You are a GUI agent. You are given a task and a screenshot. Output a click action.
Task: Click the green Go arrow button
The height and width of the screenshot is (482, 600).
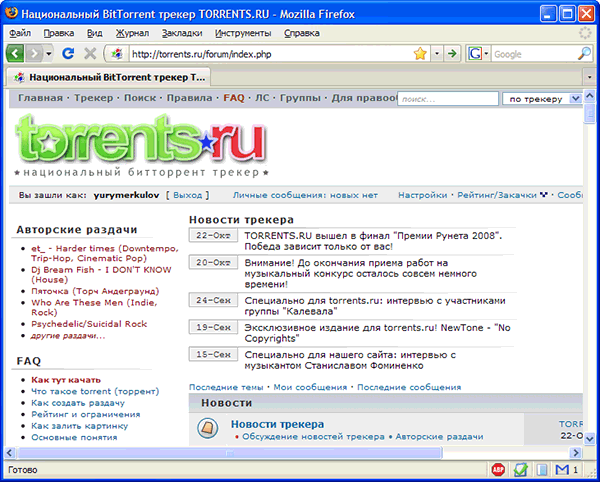(452, 54)
